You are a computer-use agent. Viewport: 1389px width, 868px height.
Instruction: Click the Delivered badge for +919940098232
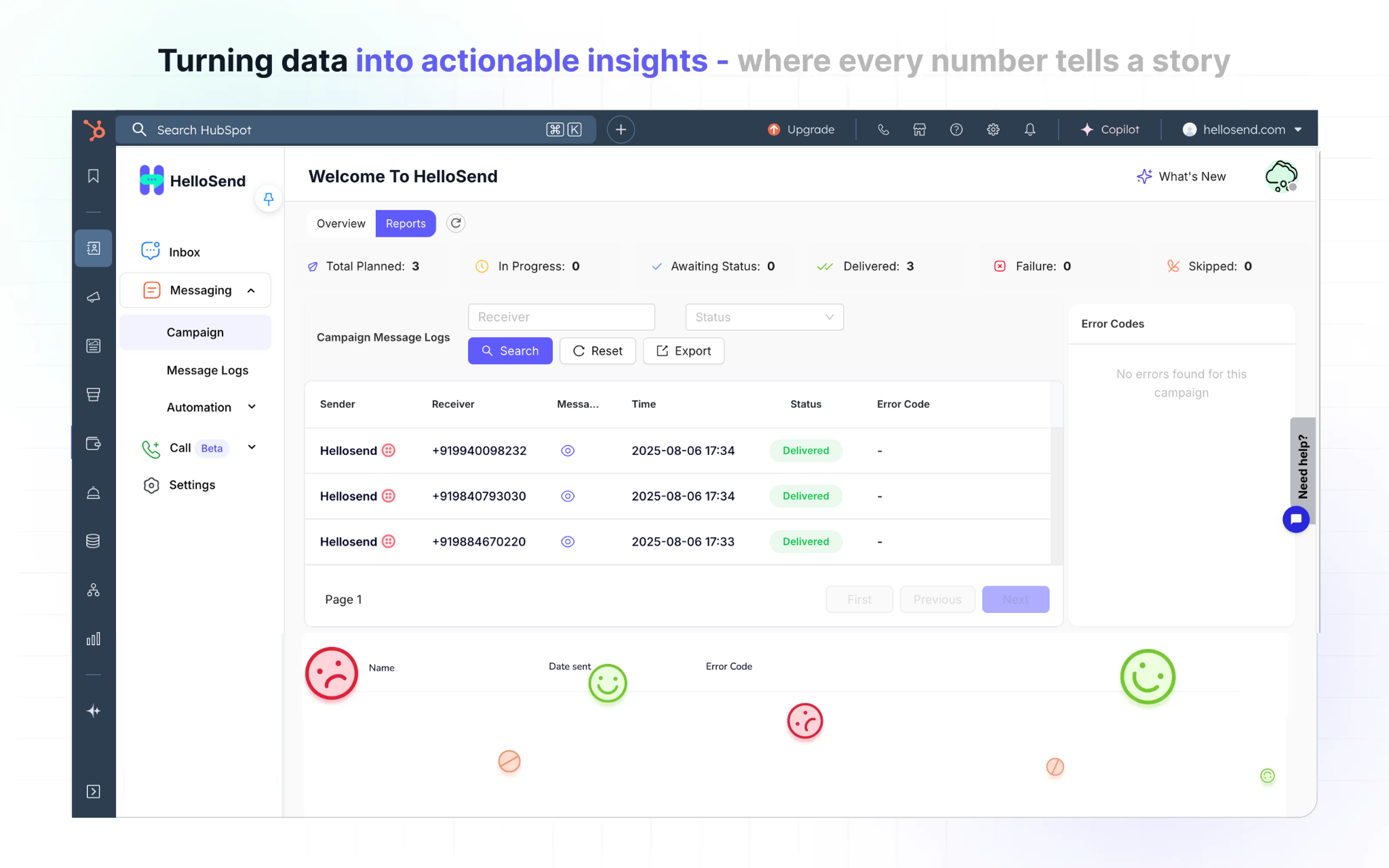(806, 451)
